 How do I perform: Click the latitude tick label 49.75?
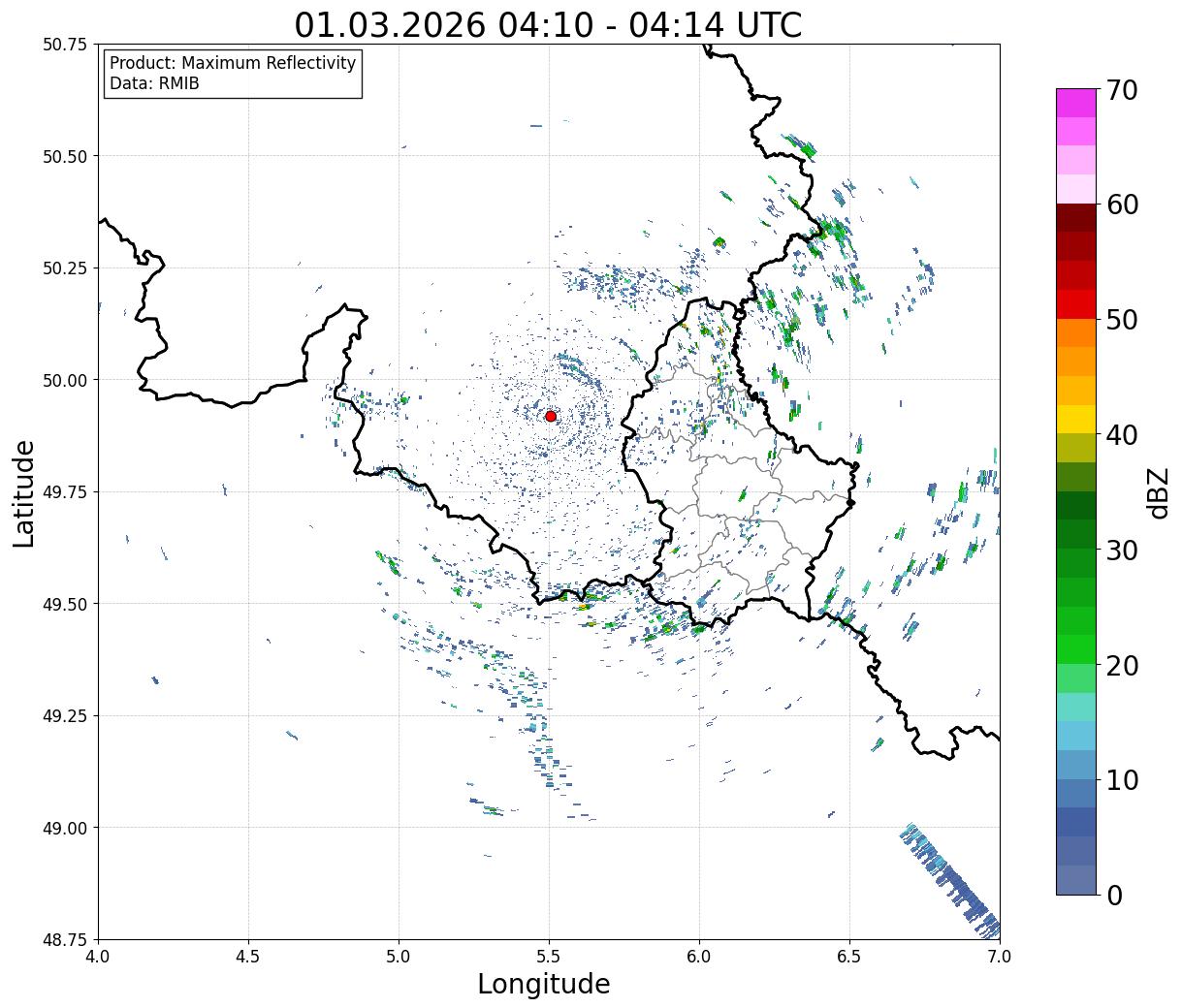pyautogui.click(x=65, y=492)
